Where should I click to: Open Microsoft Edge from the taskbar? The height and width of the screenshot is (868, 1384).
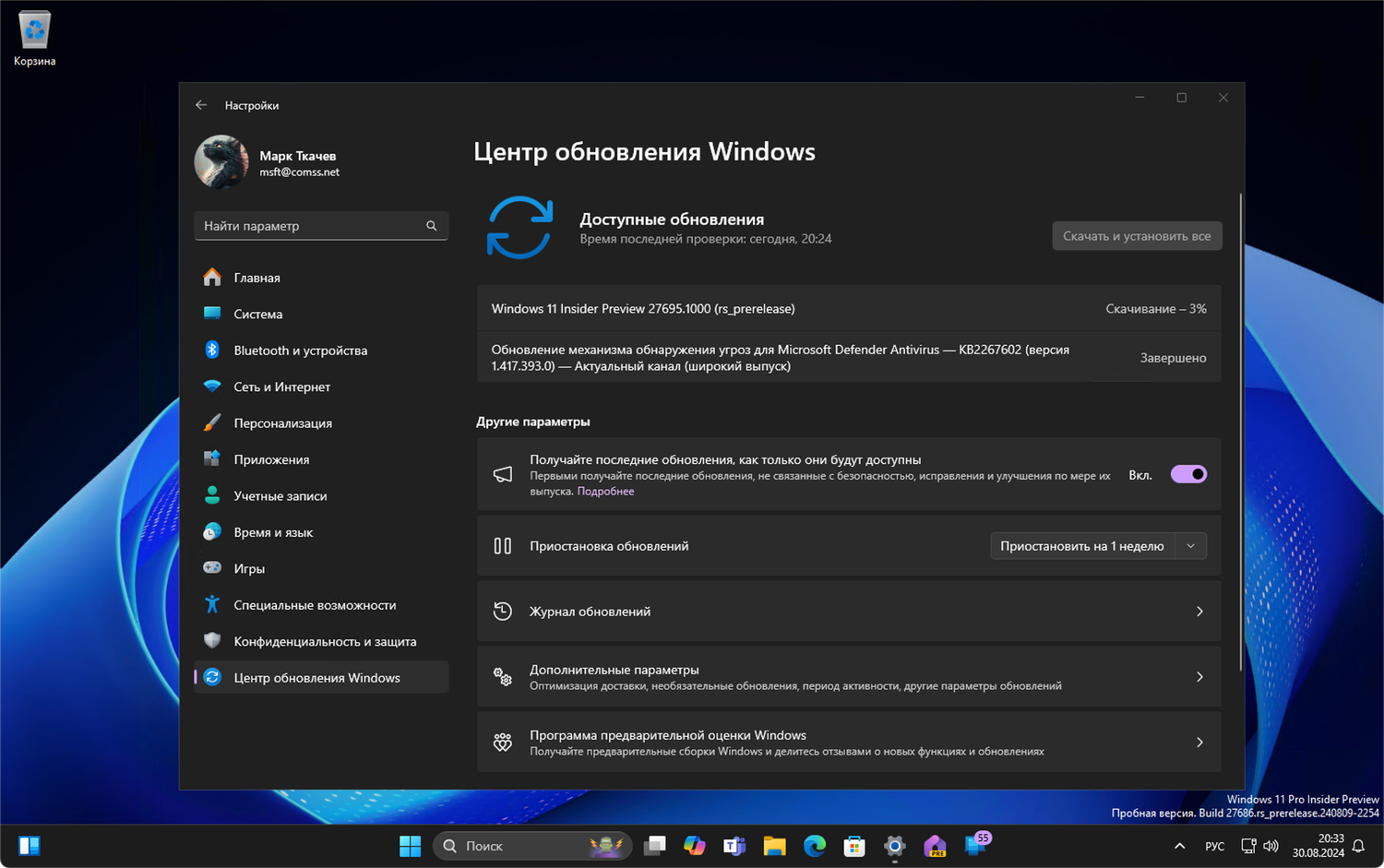[814, 846]
